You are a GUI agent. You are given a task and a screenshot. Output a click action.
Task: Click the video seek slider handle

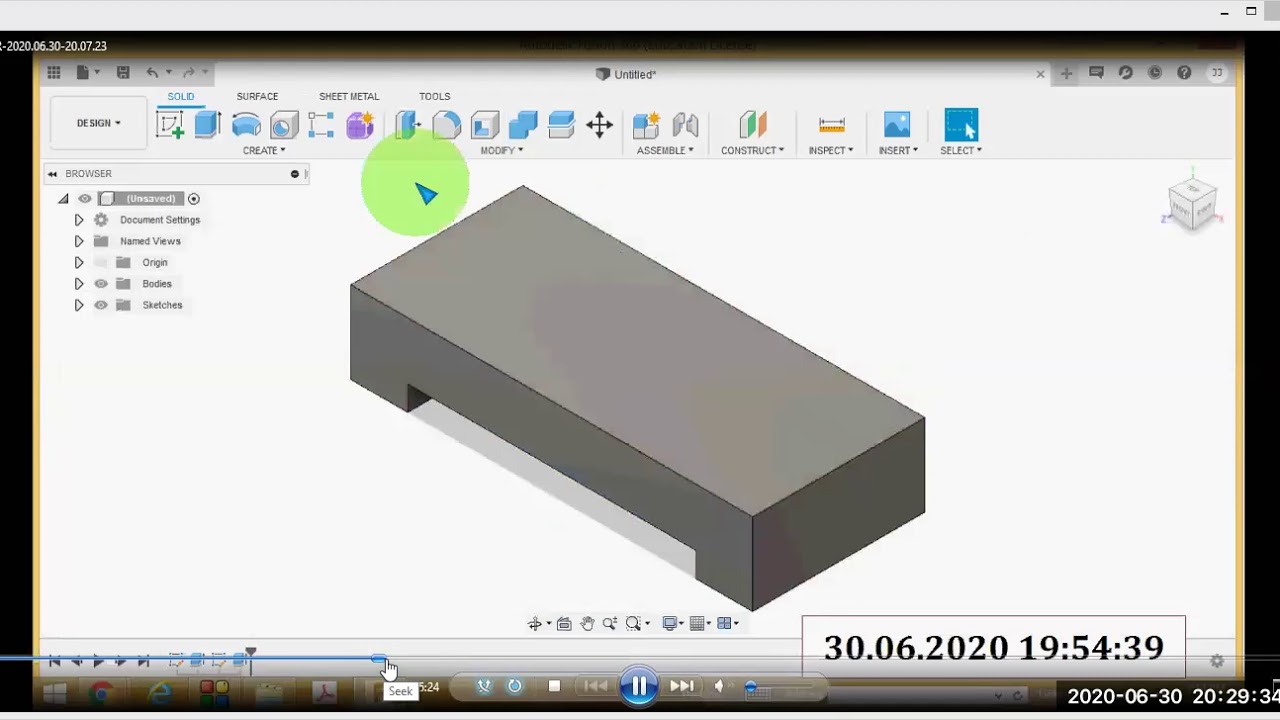pyautogui.click(x=379, y=659)
